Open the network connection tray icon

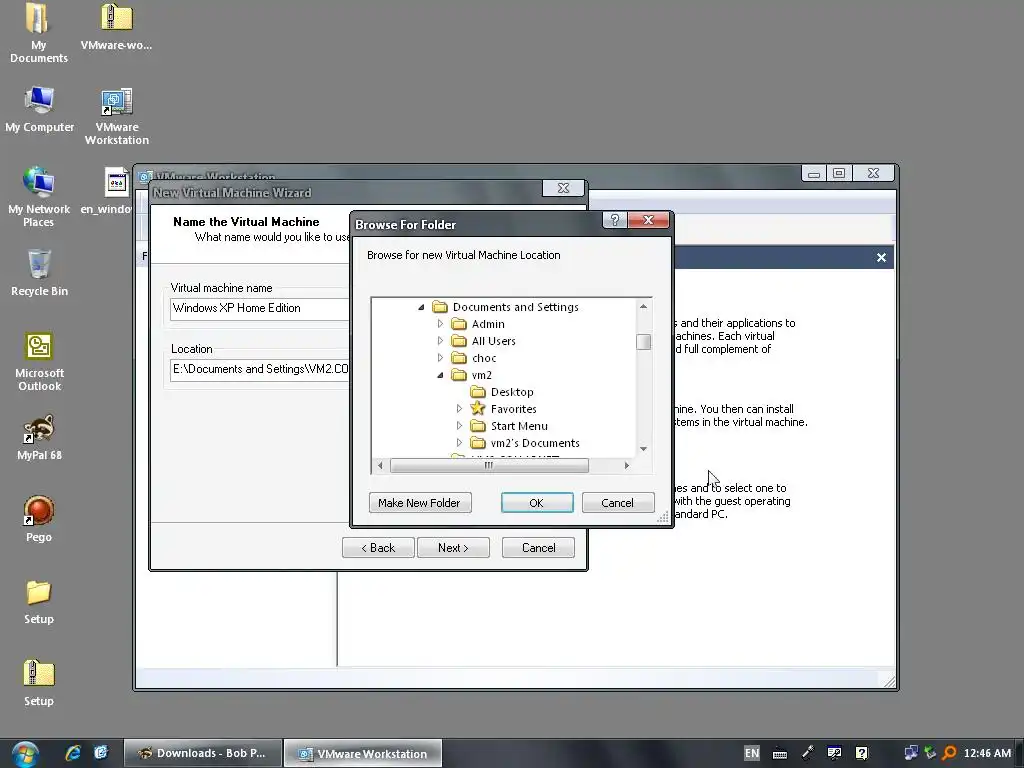[910, 753]
